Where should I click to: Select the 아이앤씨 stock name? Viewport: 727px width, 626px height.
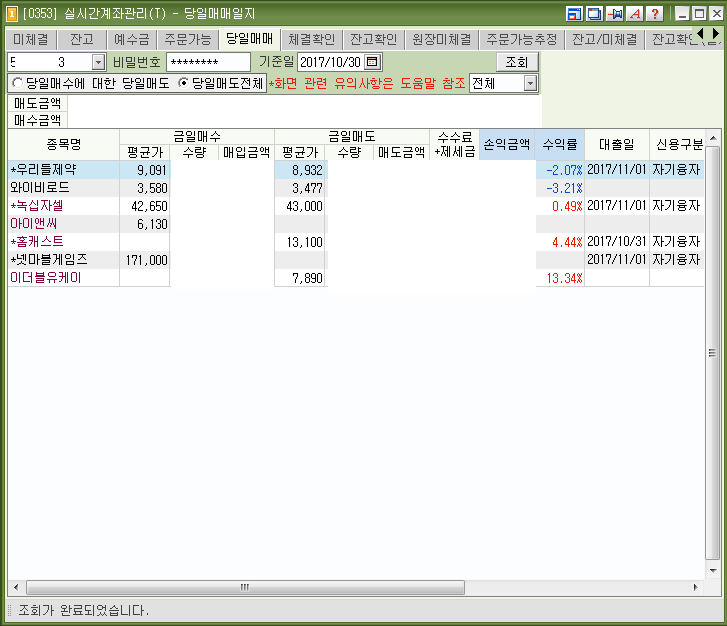(34, 224)
